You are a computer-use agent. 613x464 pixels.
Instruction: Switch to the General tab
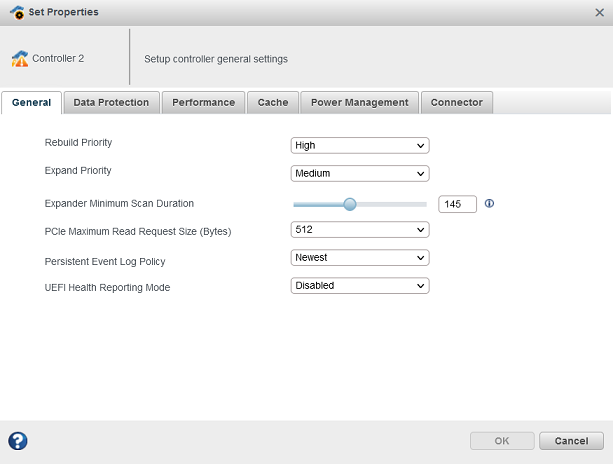tap(32, 102)
